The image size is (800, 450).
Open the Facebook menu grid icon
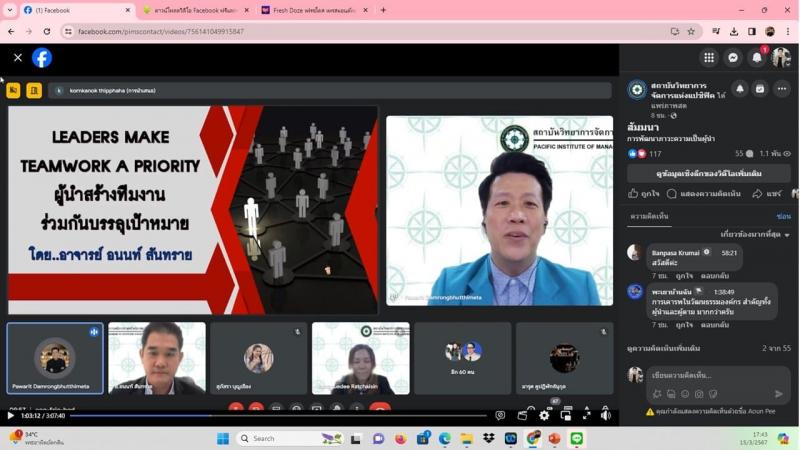pos(709,58)
